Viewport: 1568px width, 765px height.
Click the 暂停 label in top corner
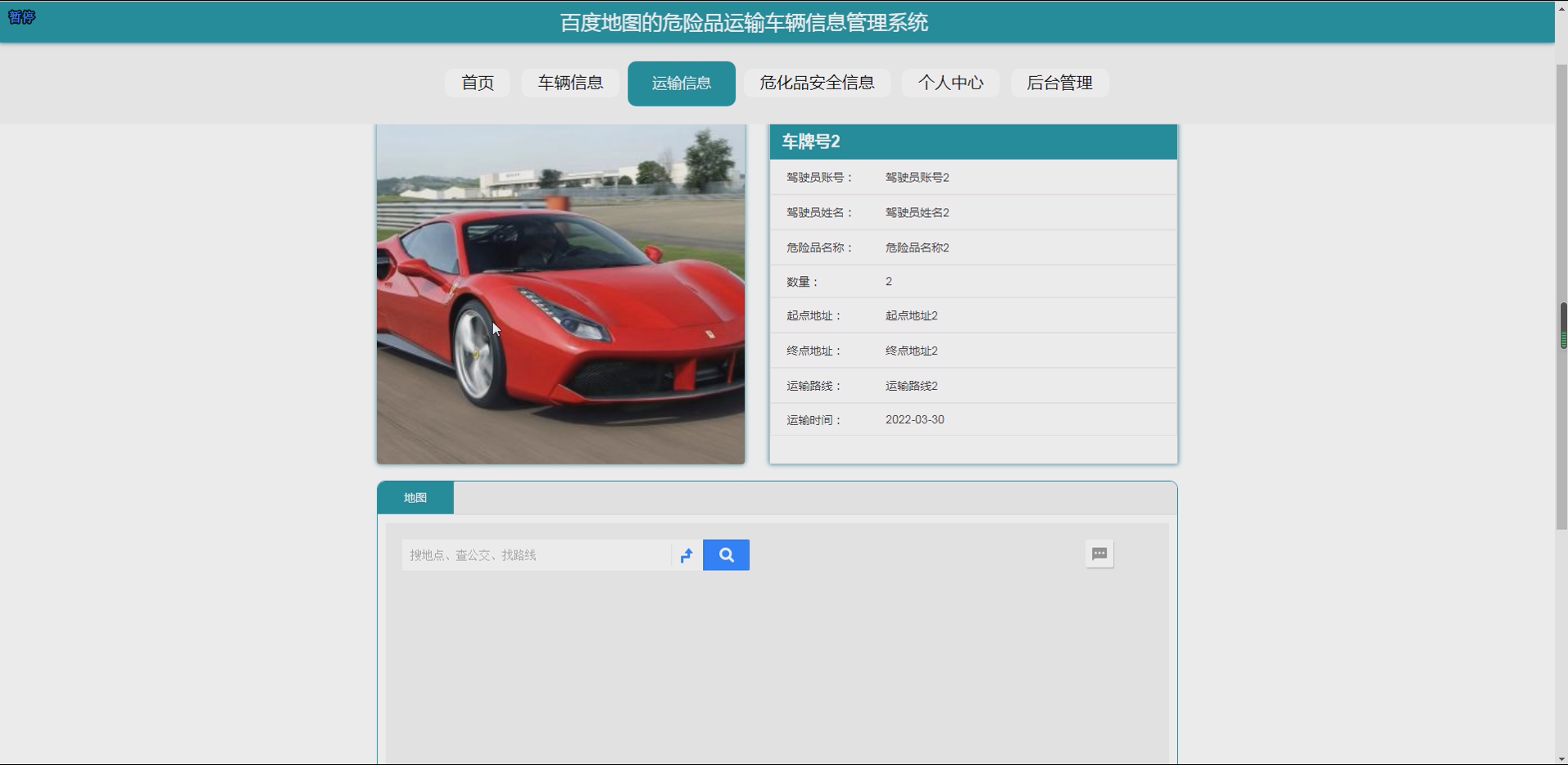click(x=21, y=17)
